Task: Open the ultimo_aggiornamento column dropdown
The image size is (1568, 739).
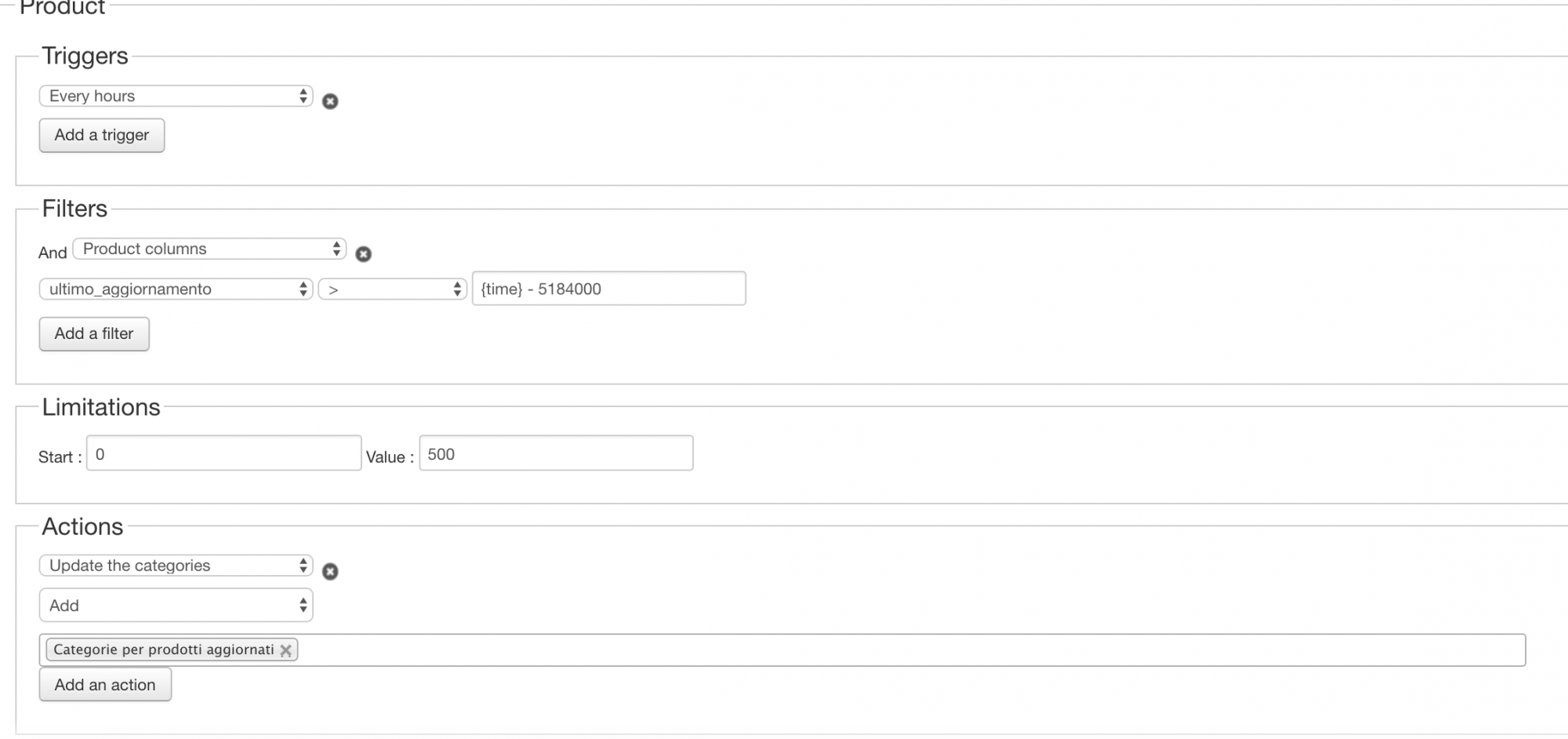Action: 176,289
